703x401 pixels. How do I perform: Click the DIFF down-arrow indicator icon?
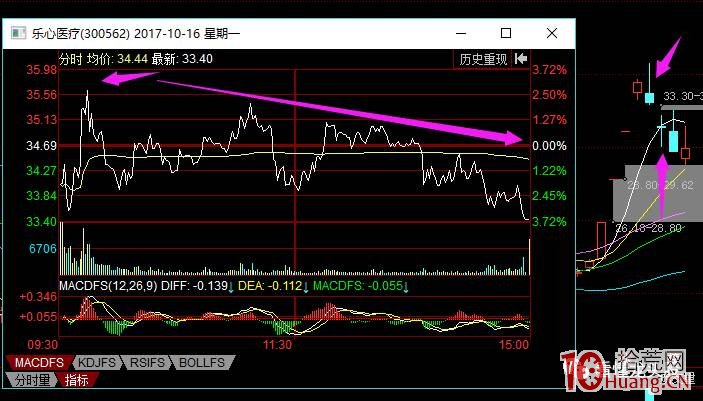(231, 287)
